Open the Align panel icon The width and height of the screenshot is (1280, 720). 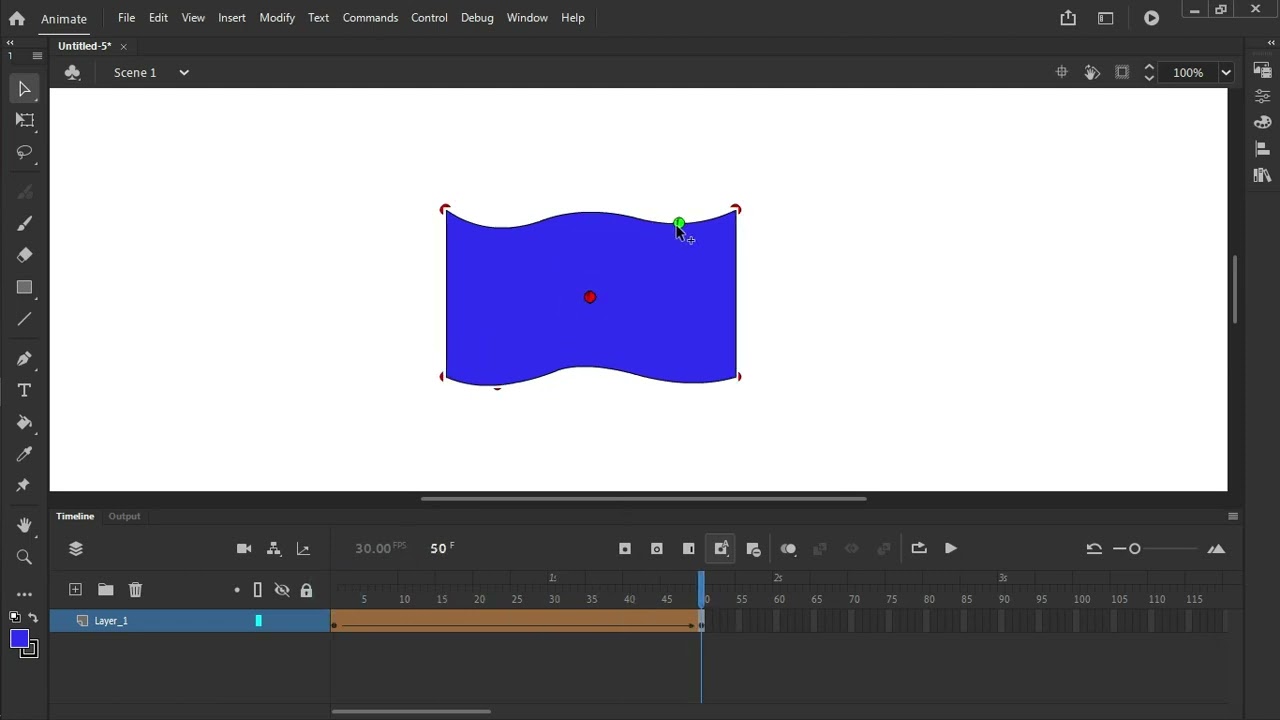click(1262, 148)
